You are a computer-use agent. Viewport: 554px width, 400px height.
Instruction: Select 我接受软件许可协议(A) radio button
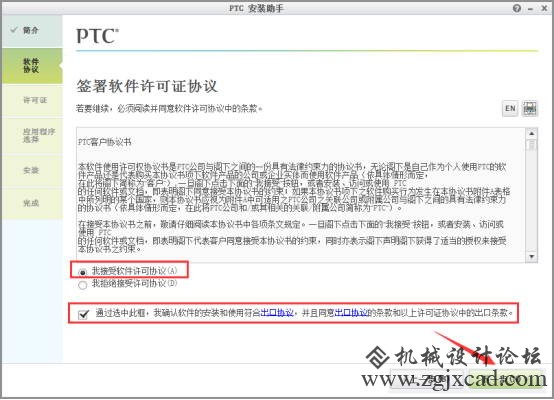pyautogui.click(x=82, y=272)
